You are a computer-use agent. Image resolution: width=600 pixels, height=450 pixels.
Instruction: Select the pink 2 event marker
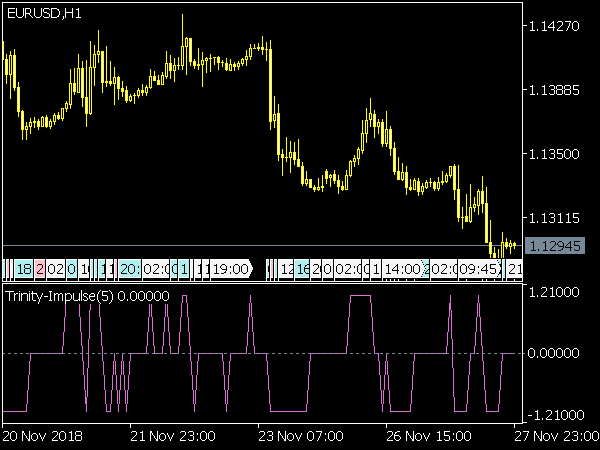[40, 269]
